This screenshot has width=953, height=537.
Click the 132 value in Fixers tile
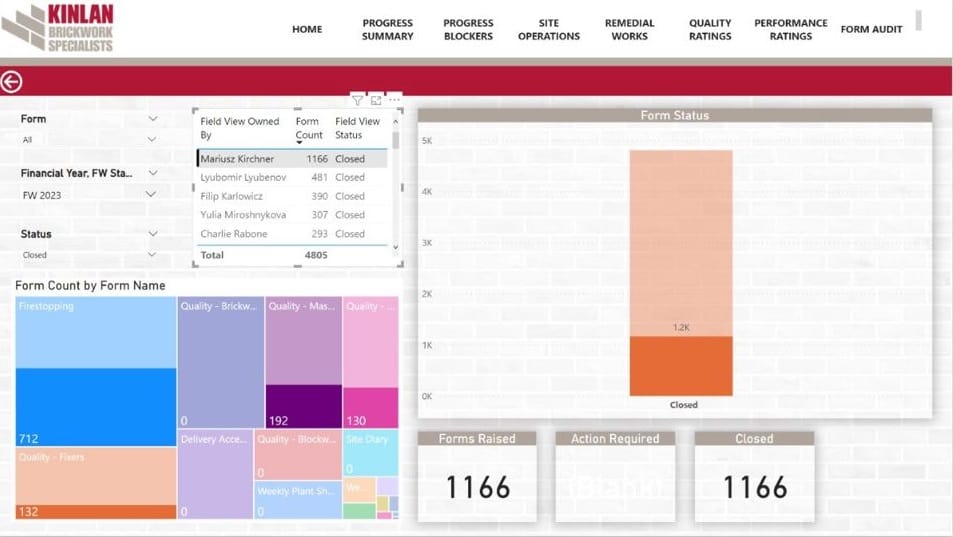29,511
